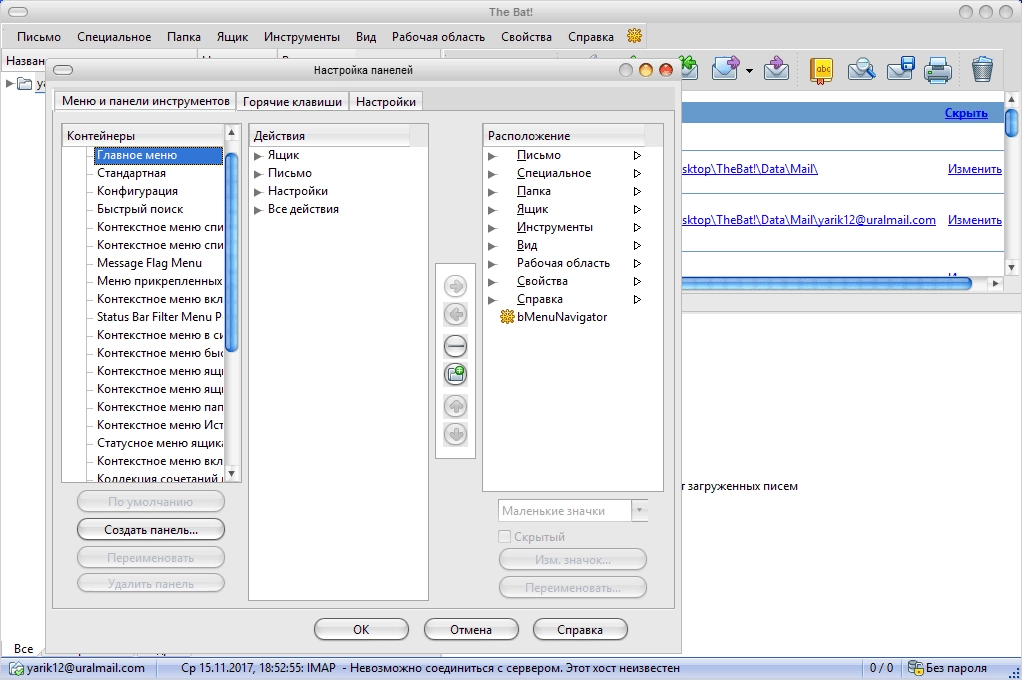Viewport: 1022px width, 680px height.
Task: Click the main pane vertical scrollbar thumb
Action: tap(1011, 123)
